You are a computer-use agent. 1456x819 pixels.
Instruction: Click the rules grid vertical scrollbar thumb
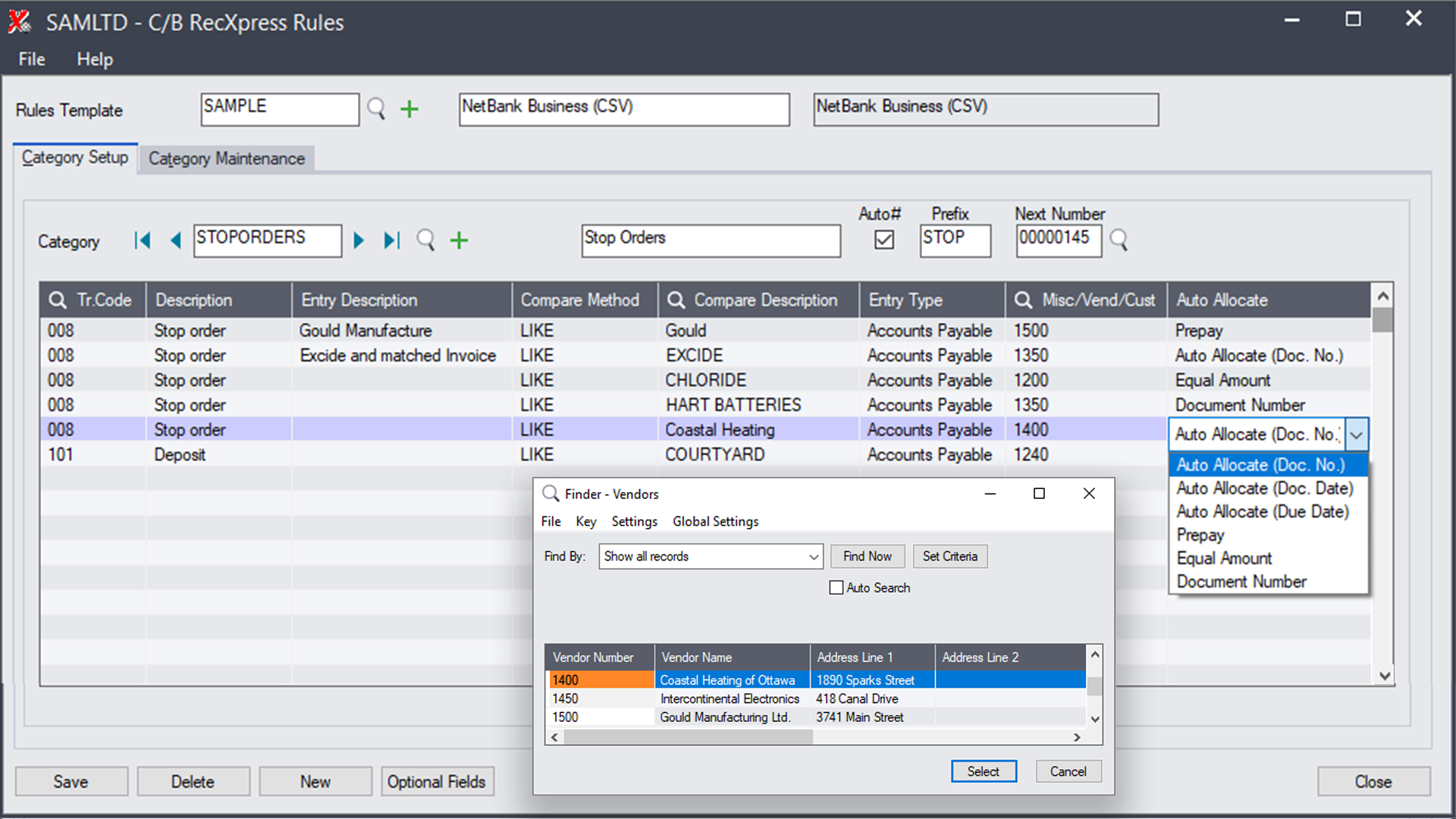point(1382,320)
